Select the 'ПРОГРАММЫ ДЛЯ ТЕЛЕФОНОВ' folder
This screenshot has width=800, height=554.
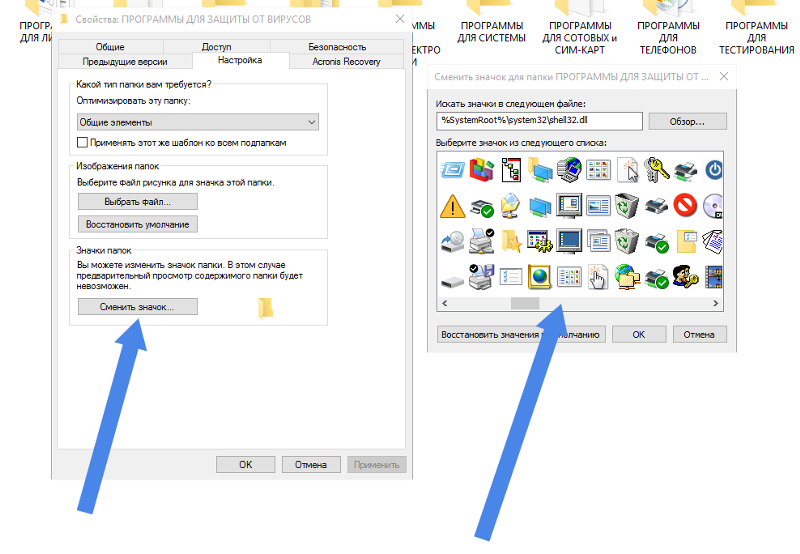click(x=668, y=28)
